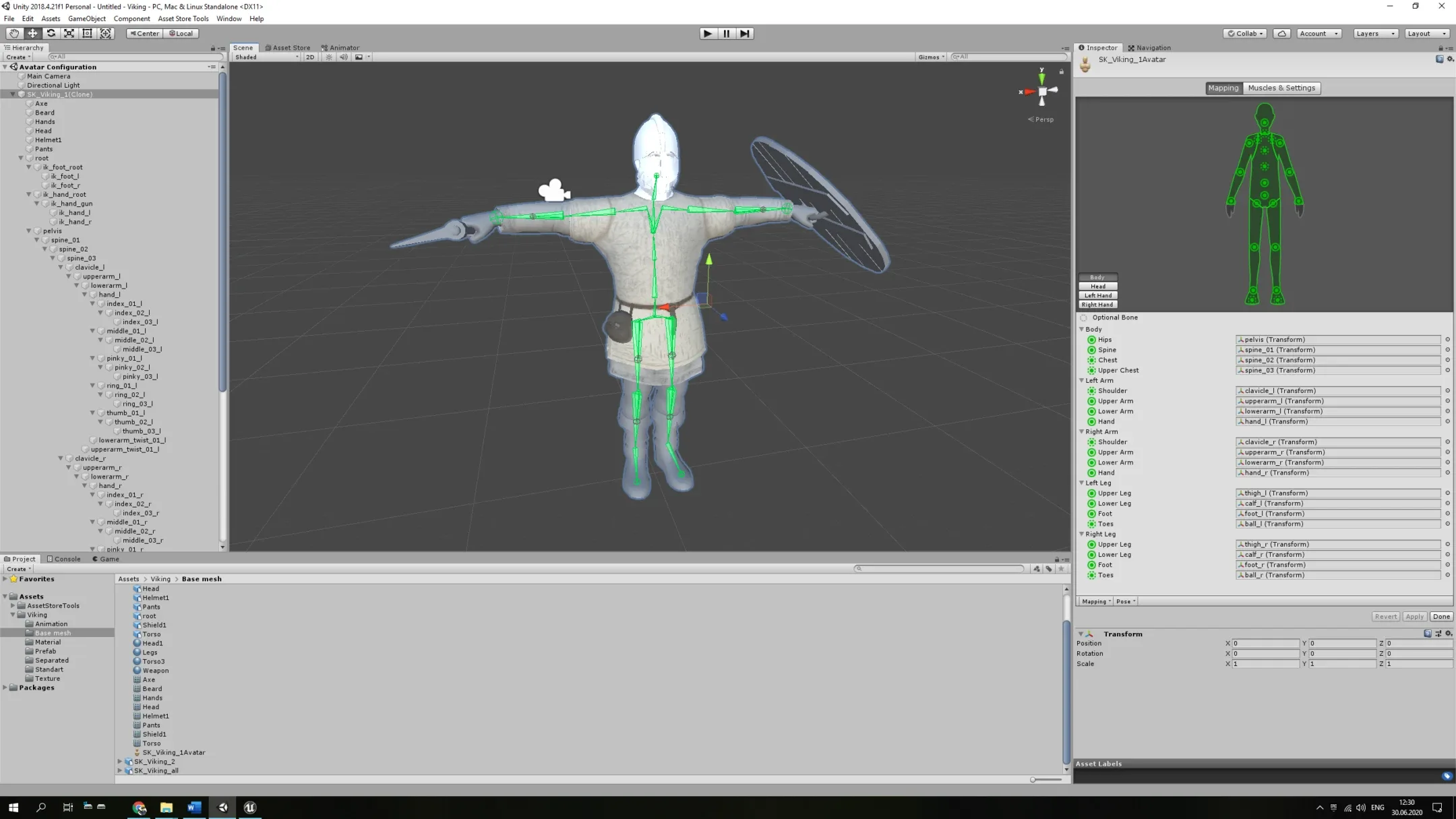Switch to the Navigation tab
Screen dimensions: 1456x819
[x=1149, y=48]
